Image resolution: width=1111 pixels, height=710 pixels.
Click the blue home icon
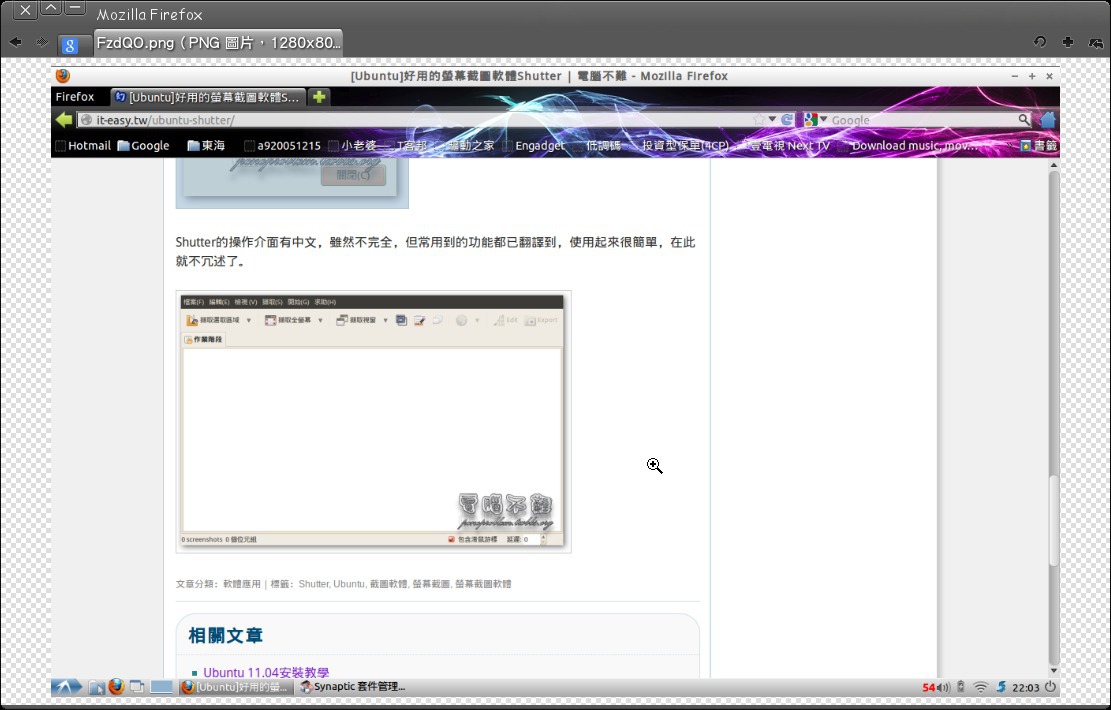(x=1047, y=120)
